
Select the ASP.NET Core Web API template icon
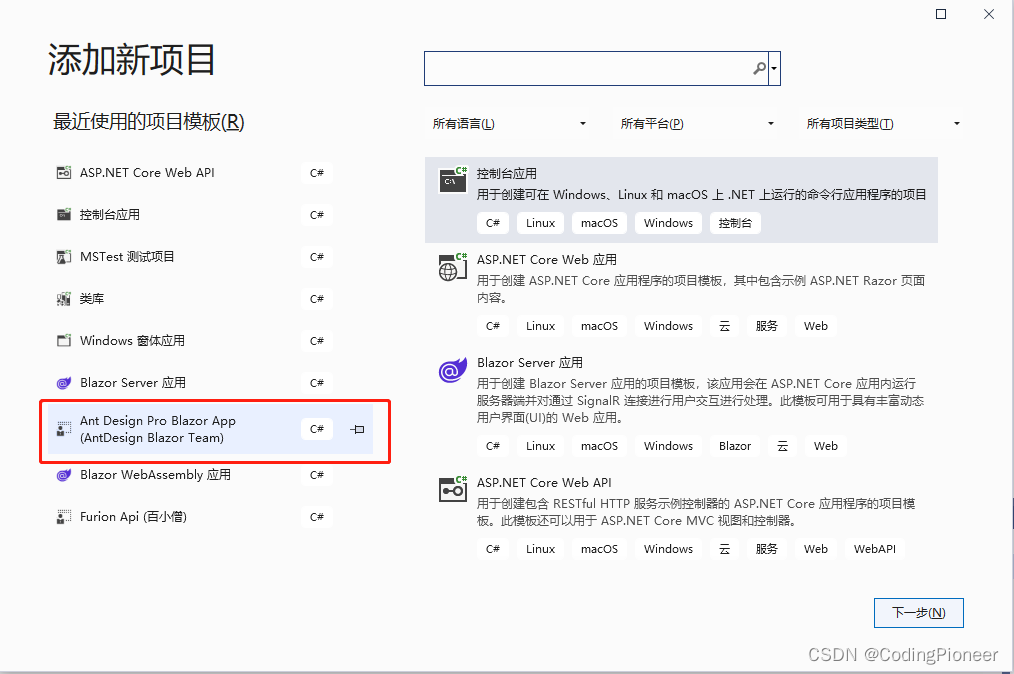pyautogui.click(x=62, y=172)
